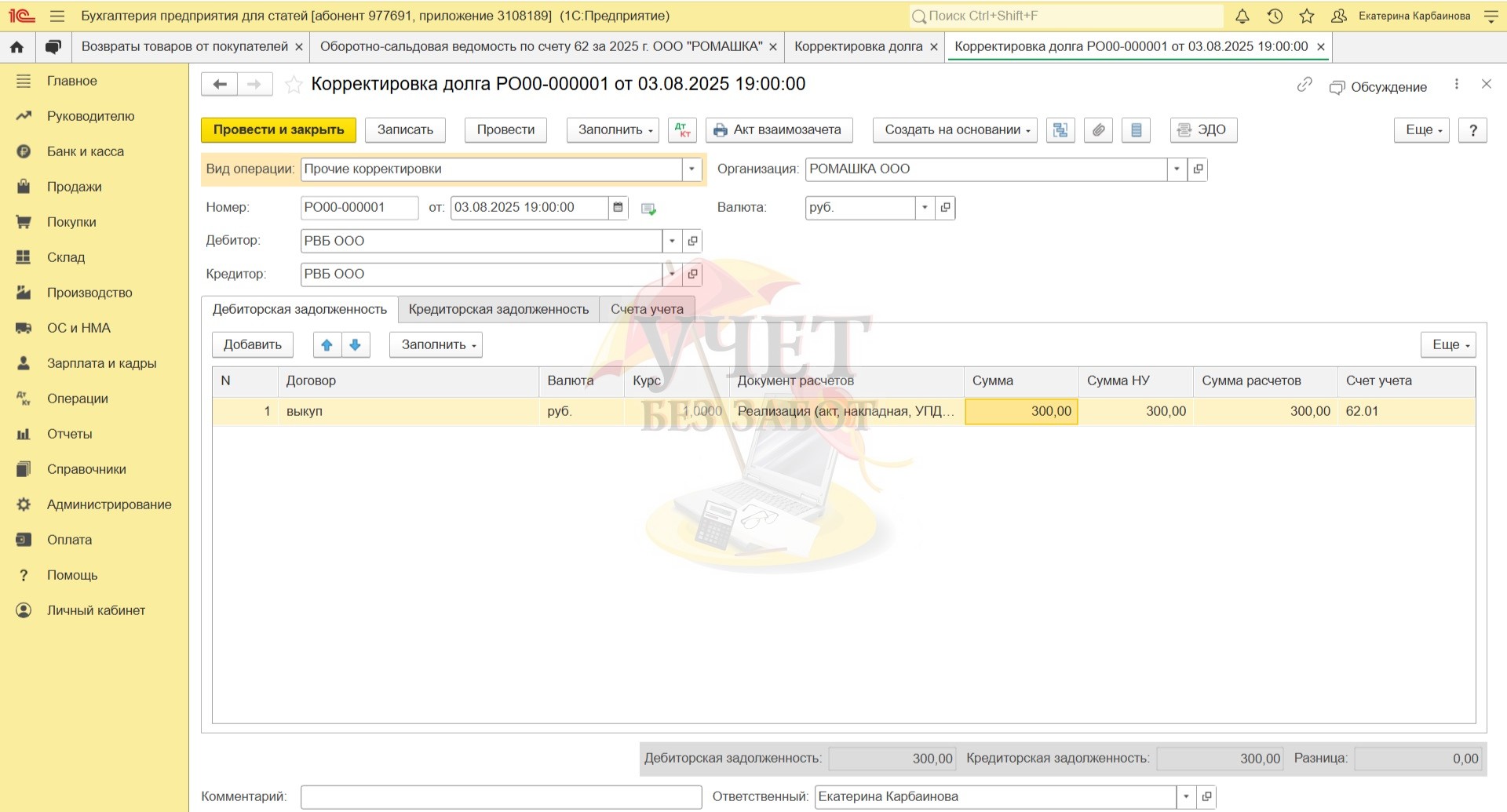Screen dimensions: 1507x812
Task: Open the Организация dropdown list
Action: (1176, 169)
